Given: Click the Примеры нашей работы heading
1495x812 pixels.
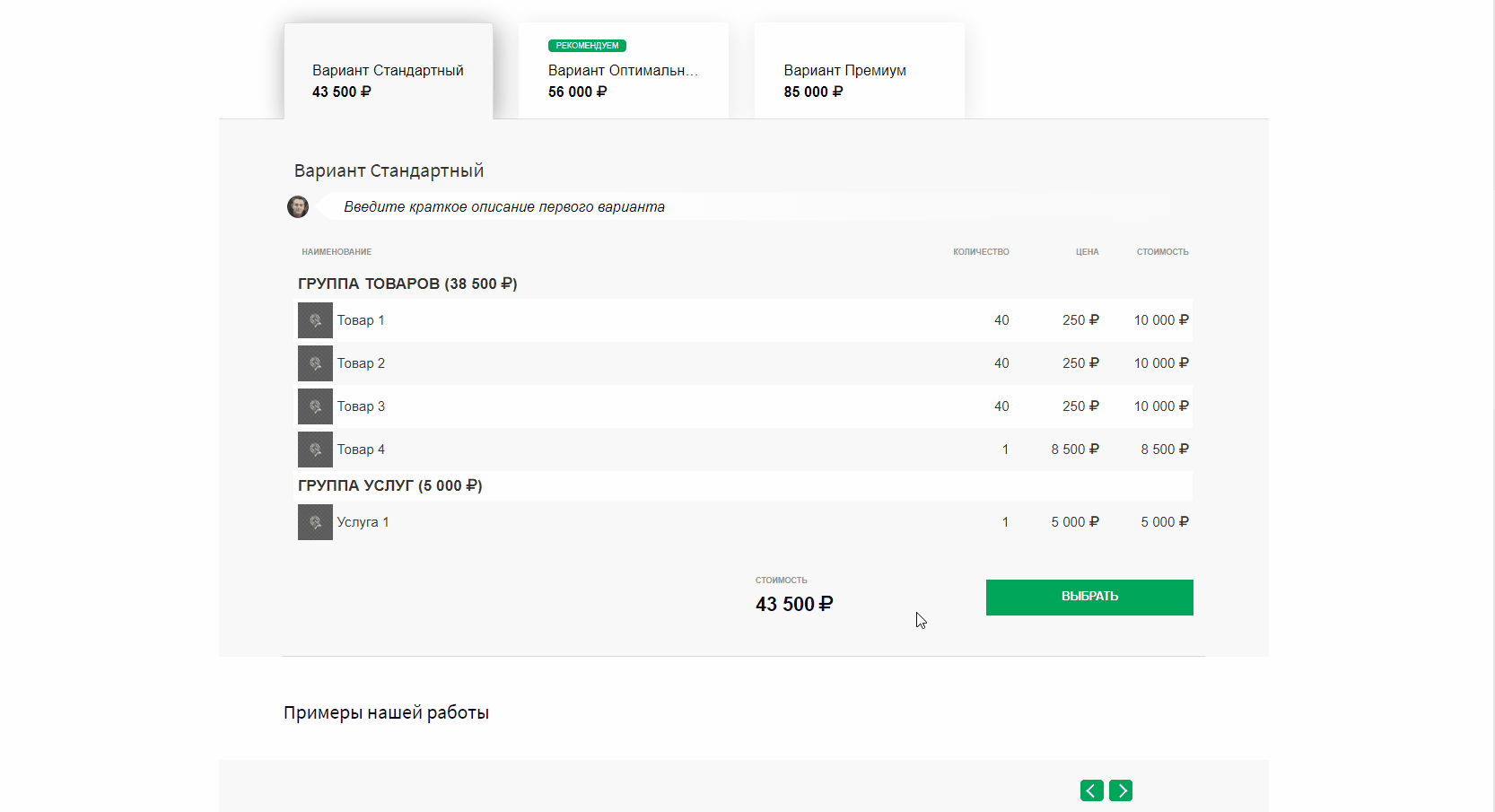Looking at the screenshot, I should (x=386, y=712).
